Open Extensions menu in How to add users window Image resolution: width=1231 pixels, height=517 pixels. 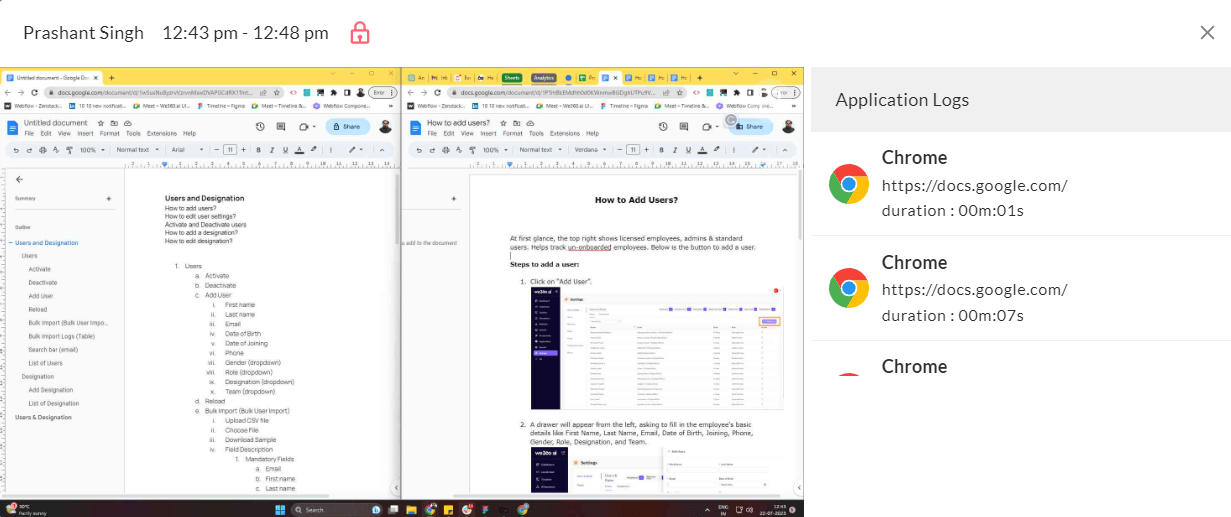pyautogui.click(x=564, y=133)
